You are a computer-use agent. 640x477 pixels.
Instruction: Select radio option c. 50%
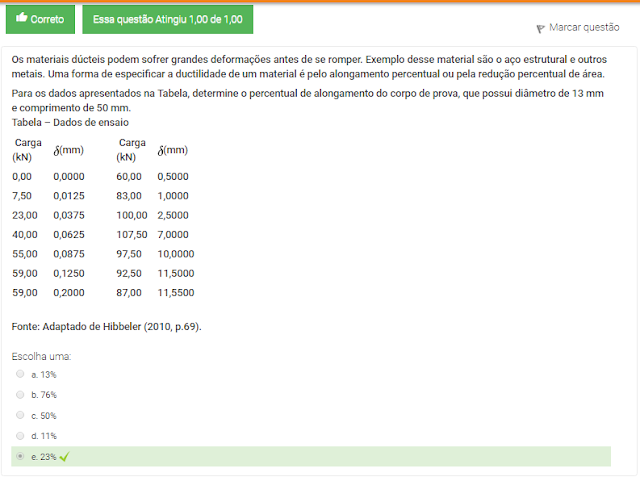tap(20, 415)
